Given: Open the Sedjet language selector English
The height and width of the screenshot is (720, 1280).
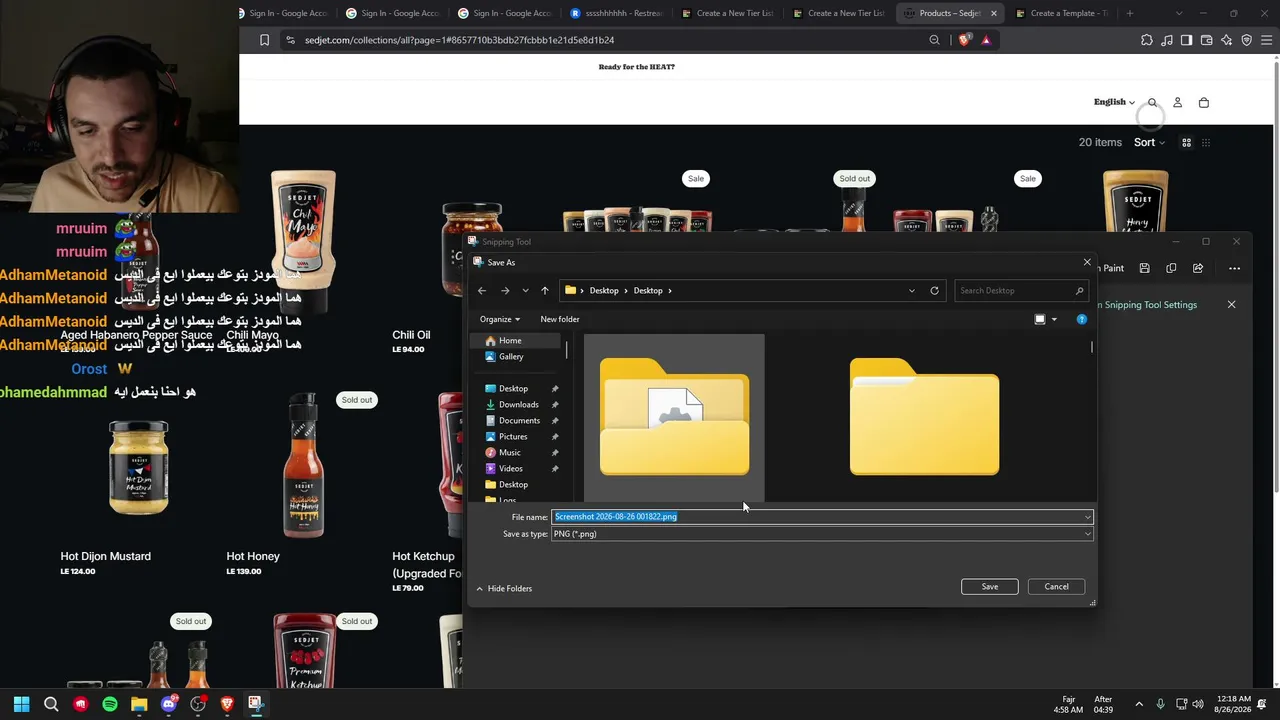Looking at the screenshot, I should tap(1114, 102).
